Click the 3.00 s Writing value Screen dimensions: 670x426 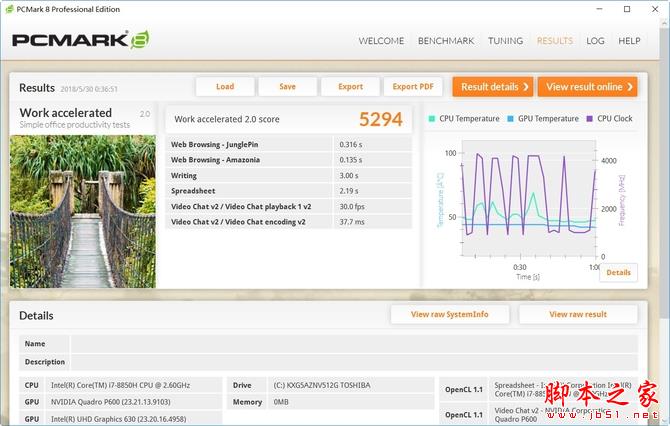[x=349, y=176]
